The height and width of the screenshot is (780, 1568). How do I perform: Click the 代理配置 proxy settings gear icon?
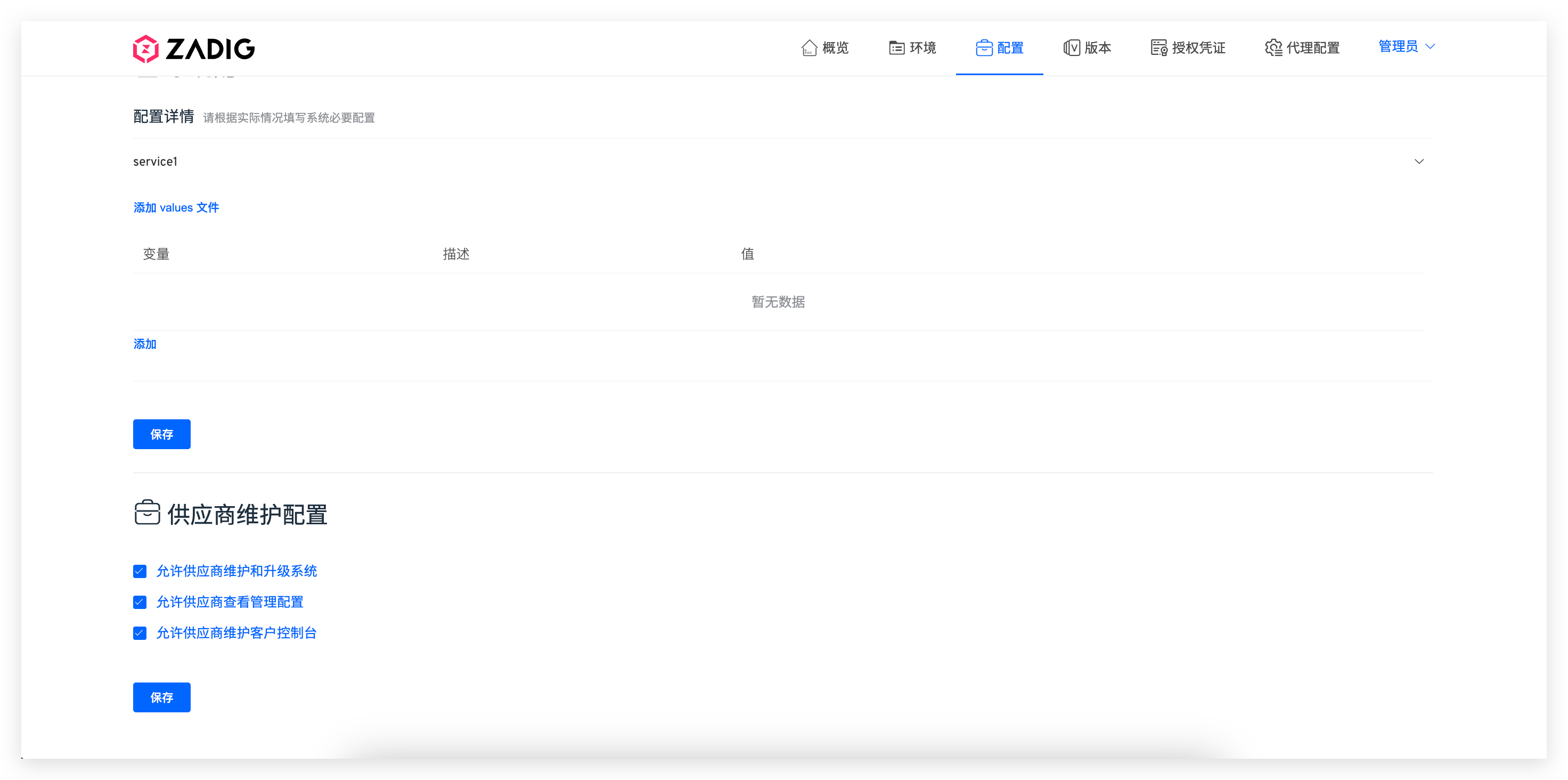click(1272, 47)
